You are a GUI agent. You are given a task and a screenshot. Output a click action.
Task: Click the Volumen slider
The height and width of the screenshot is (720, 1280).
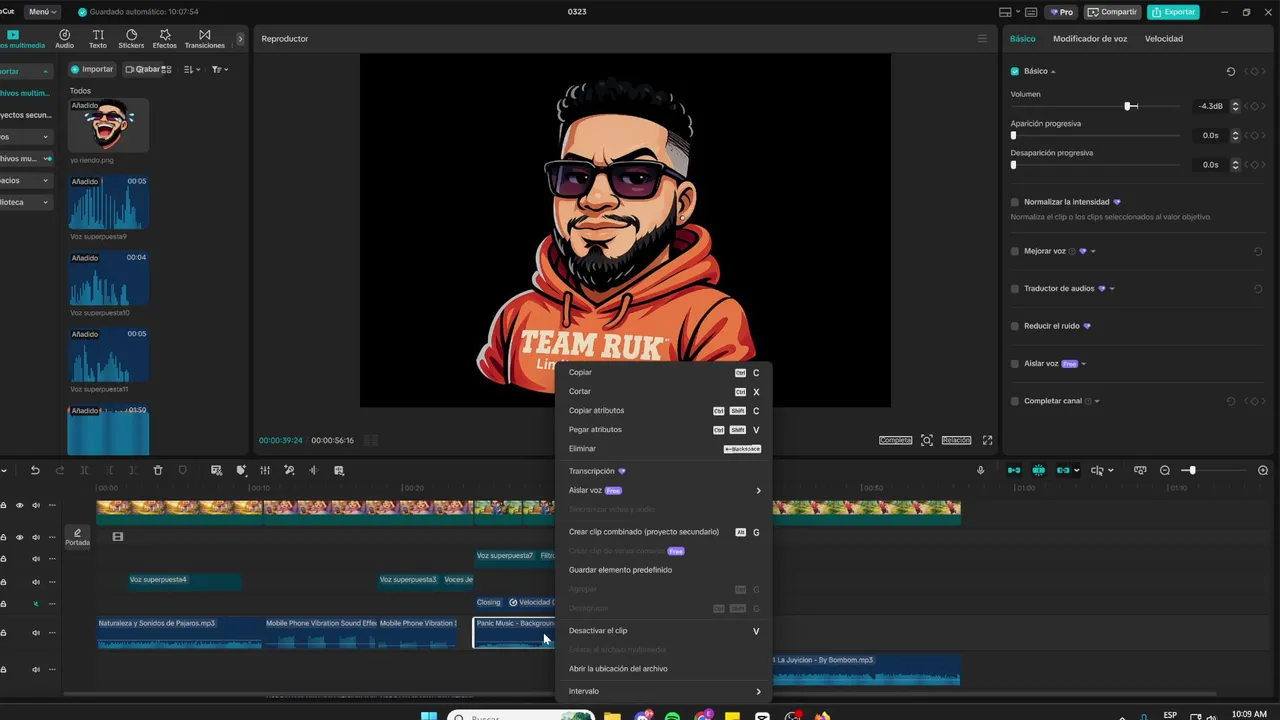tap(1095, 106)
